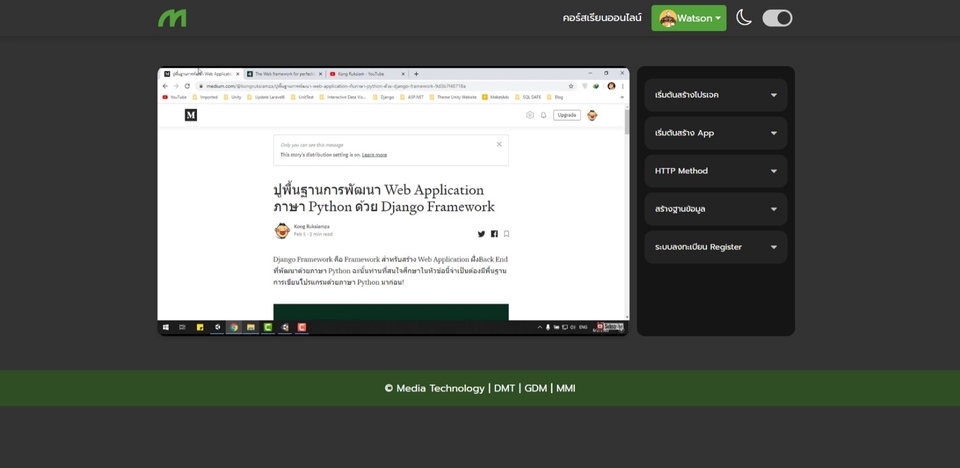Switch to 'The Web framework for perfectio...' tab
Screen dimensions: 960x468
285,74
